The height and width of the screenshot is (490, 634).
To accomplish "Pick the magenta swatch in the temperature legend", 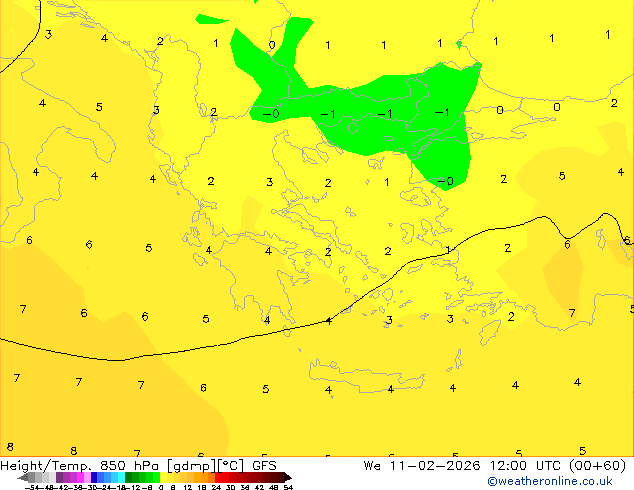I will [80, 477].
